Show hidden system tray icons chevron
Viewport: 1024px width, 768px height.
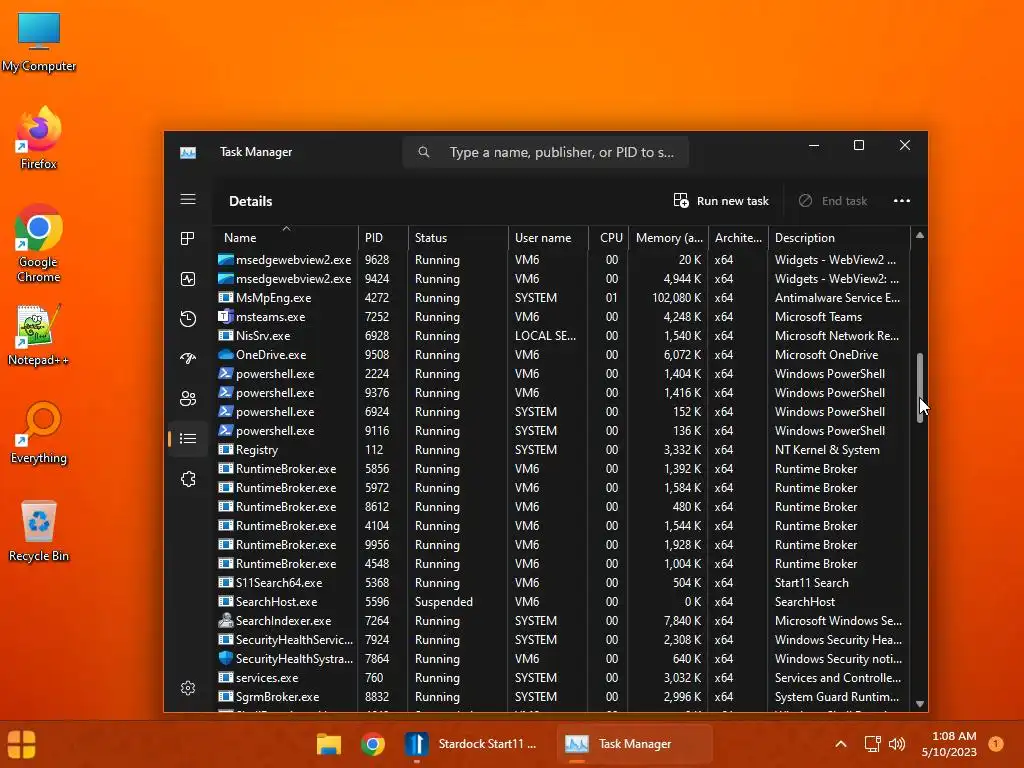click(840, 744)
